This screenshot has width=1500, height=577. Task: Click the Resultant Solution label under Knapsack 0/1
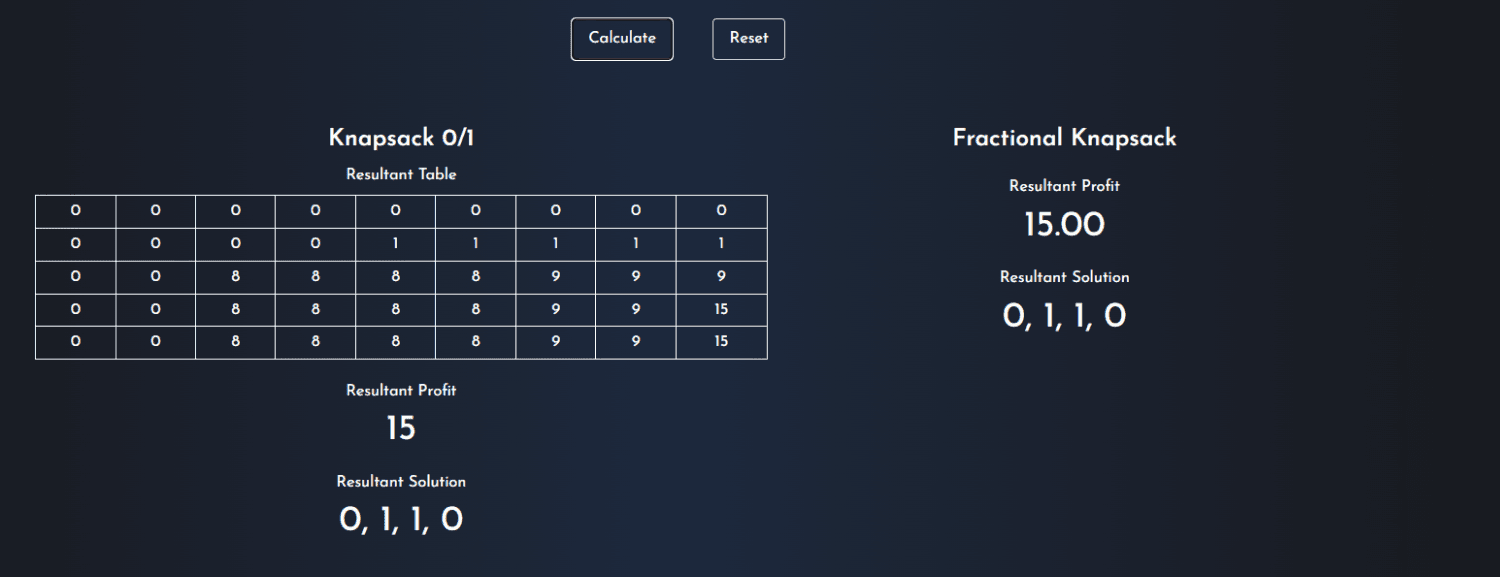pyautogui.click(x=401, y=482)
